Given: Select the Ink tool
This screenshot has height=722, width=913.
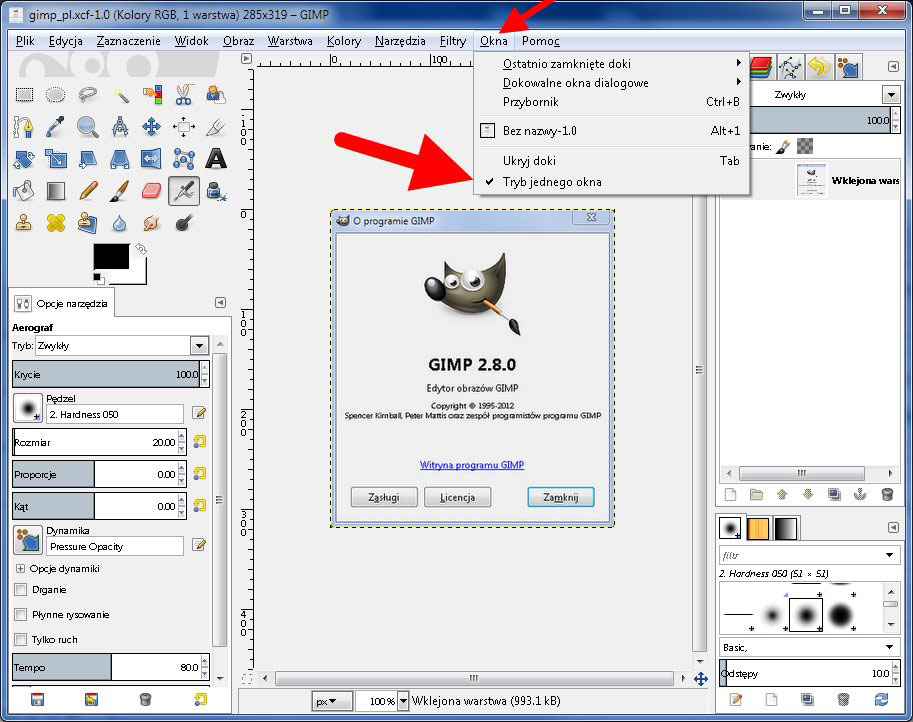Looking at the screenshot, I should tap(216, 190).
